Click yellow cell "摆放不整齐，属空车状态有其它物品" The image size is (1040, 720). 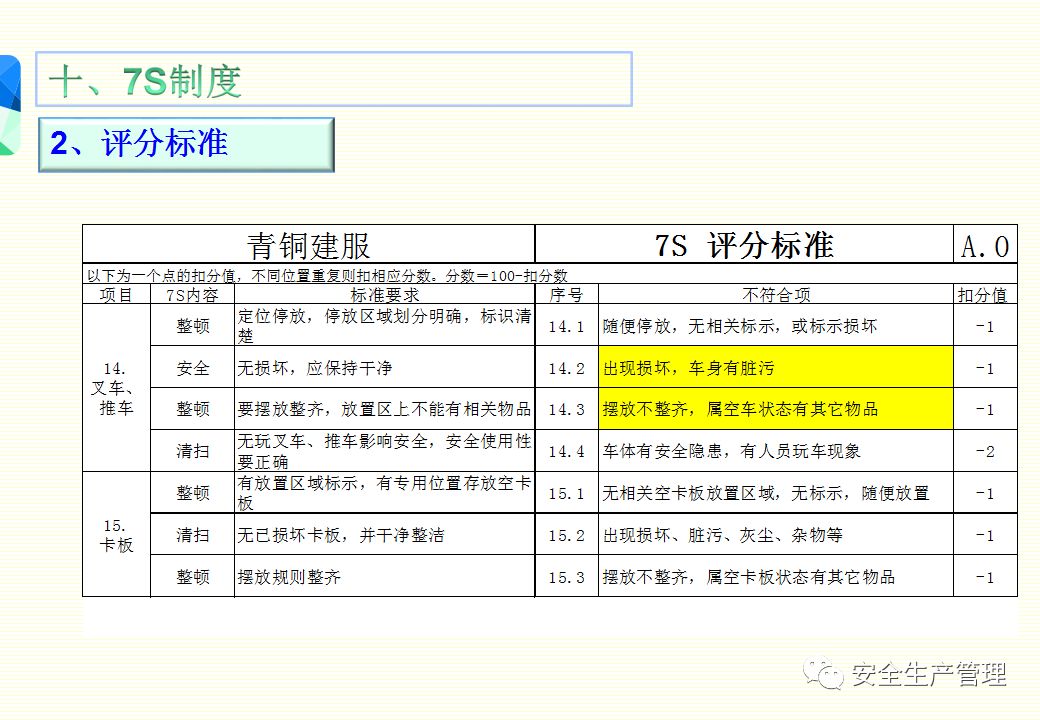(776, 409)
